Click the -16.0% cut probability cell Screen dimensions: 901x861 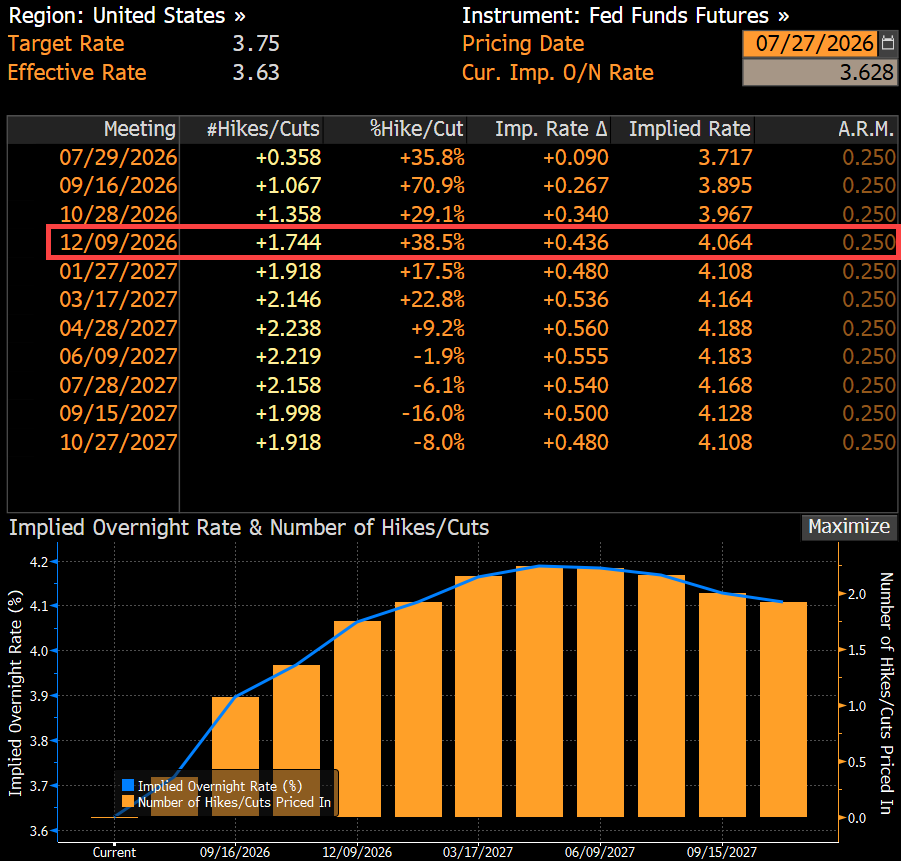433,413
